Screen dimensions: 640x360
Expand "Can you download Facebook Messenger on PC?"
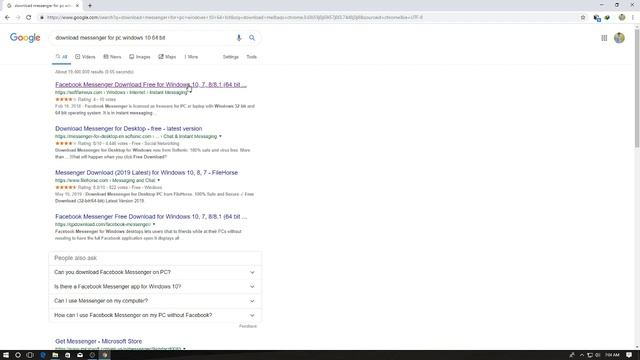coord(154,272)
